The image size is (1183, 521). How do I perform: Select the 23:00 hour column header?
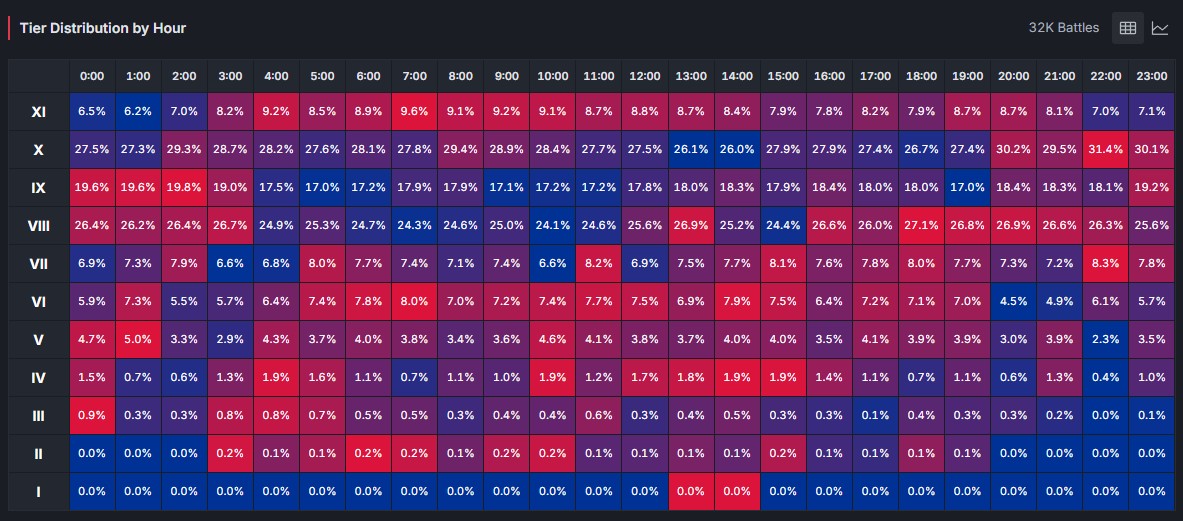coord(1151,76)
